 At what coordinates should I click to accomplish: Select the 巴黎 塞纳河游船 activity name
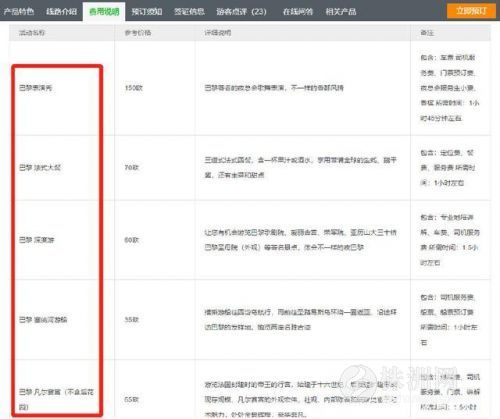click(x=43, y=319)
